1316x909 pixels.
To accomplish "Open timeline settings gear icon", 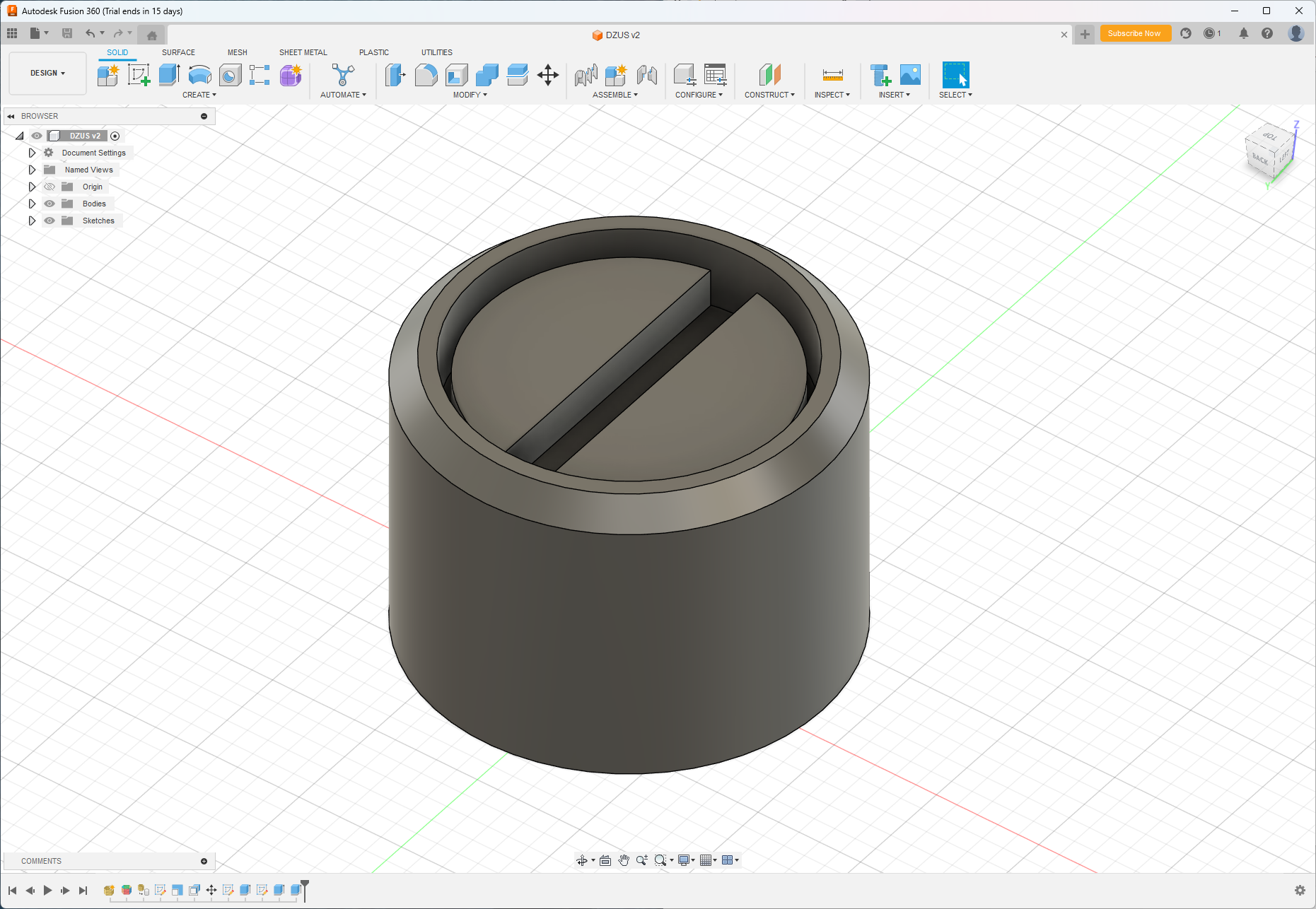I will [1300, 890].
